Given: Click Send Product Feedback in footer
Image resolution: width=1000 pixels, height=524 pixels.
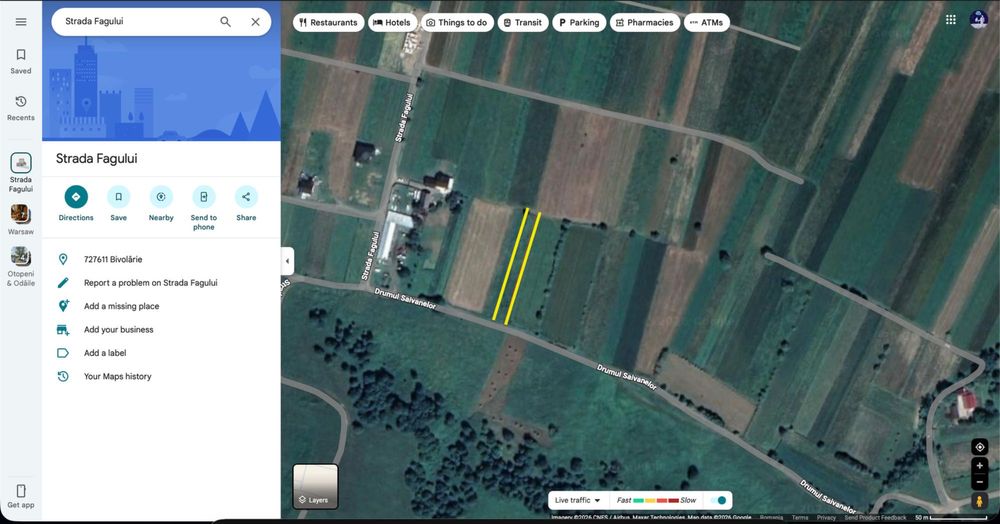Looking at the screenshot, I should coord(875,518).
